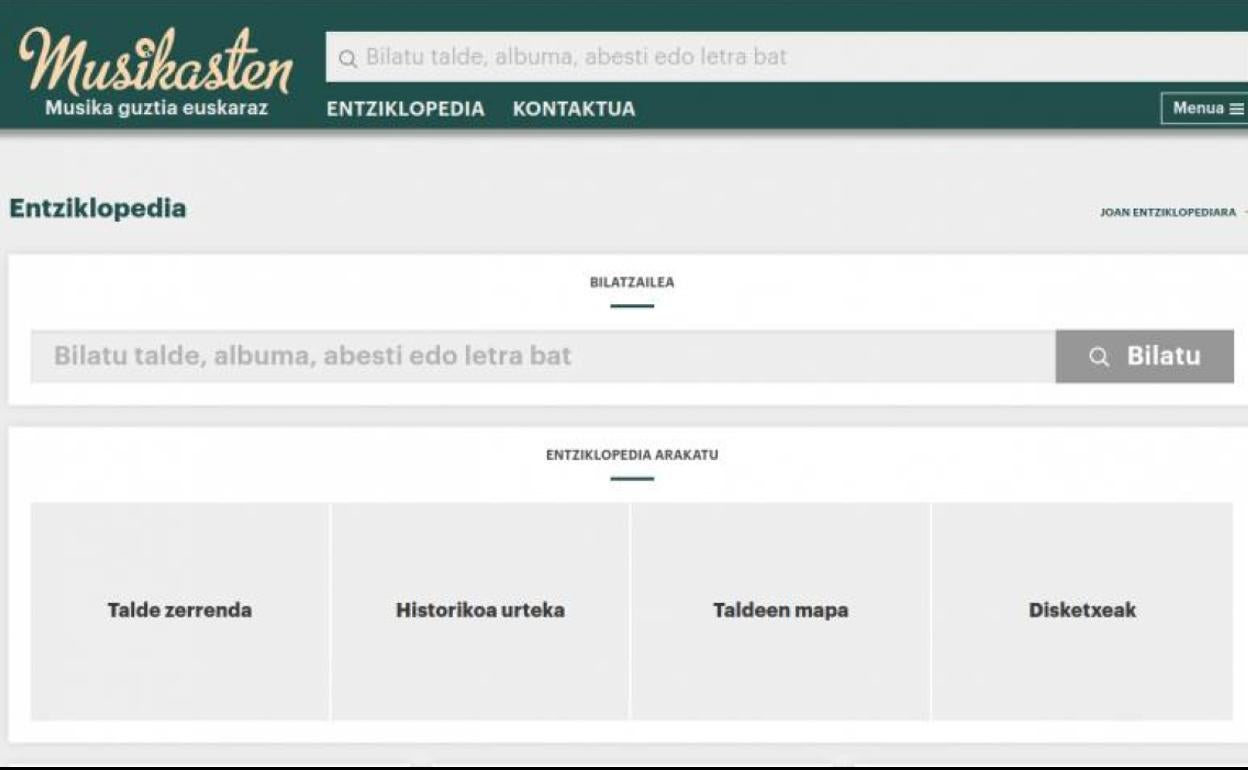Click the arrow after JOAN ENTZIKLOPEDIARA

(1244, 212)
